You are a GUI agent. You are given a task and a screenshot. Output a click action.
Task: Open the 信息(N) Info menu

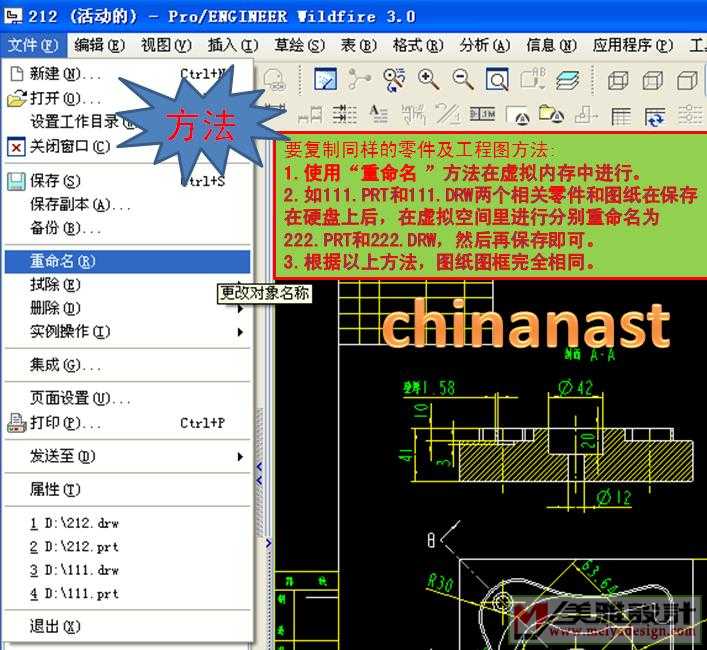(551, 45)
